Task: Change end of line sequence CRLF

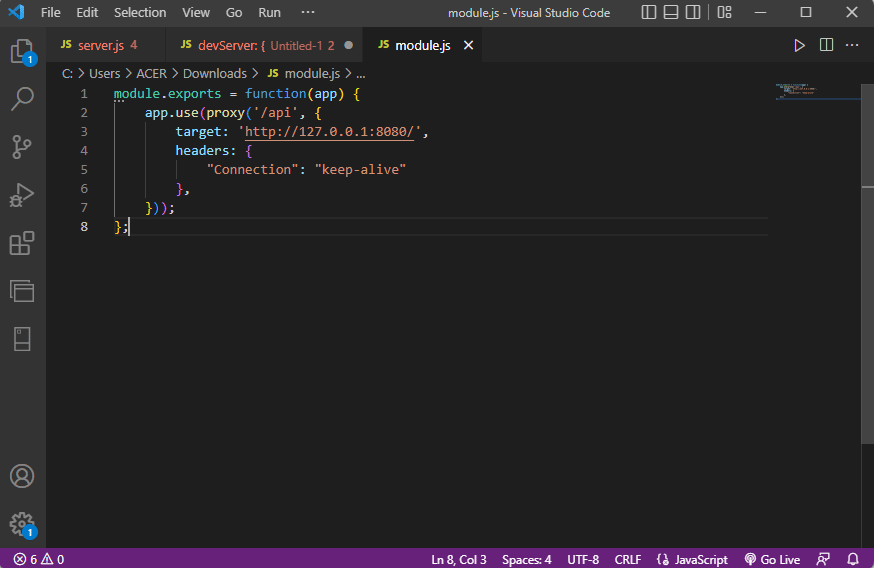Action: (x=628, y=559)
